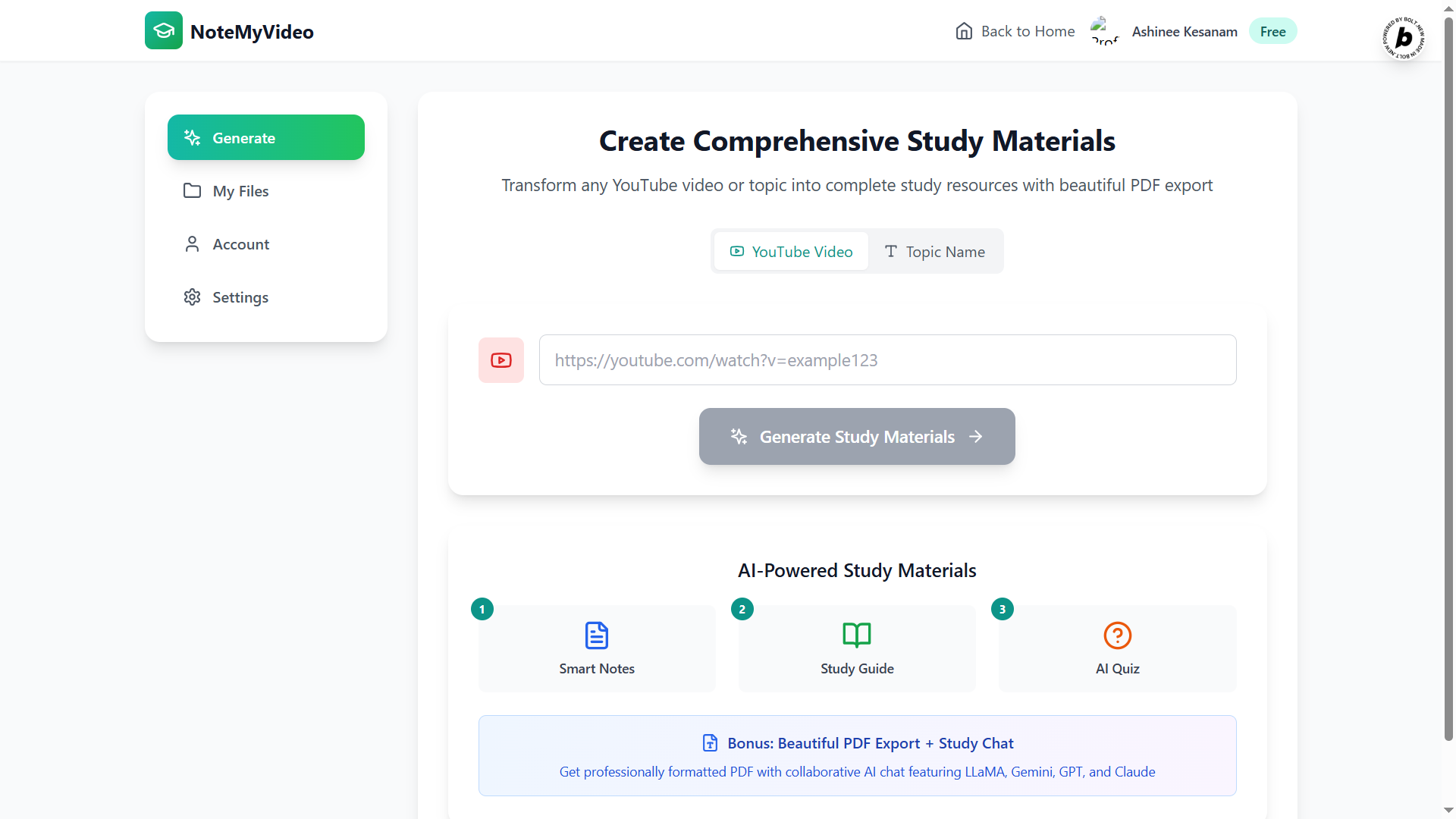This screenshot has width=1456, height=819.
Task: Click the NoteMyVideo graduation cap logo
Action: click(x=163, y=31)
